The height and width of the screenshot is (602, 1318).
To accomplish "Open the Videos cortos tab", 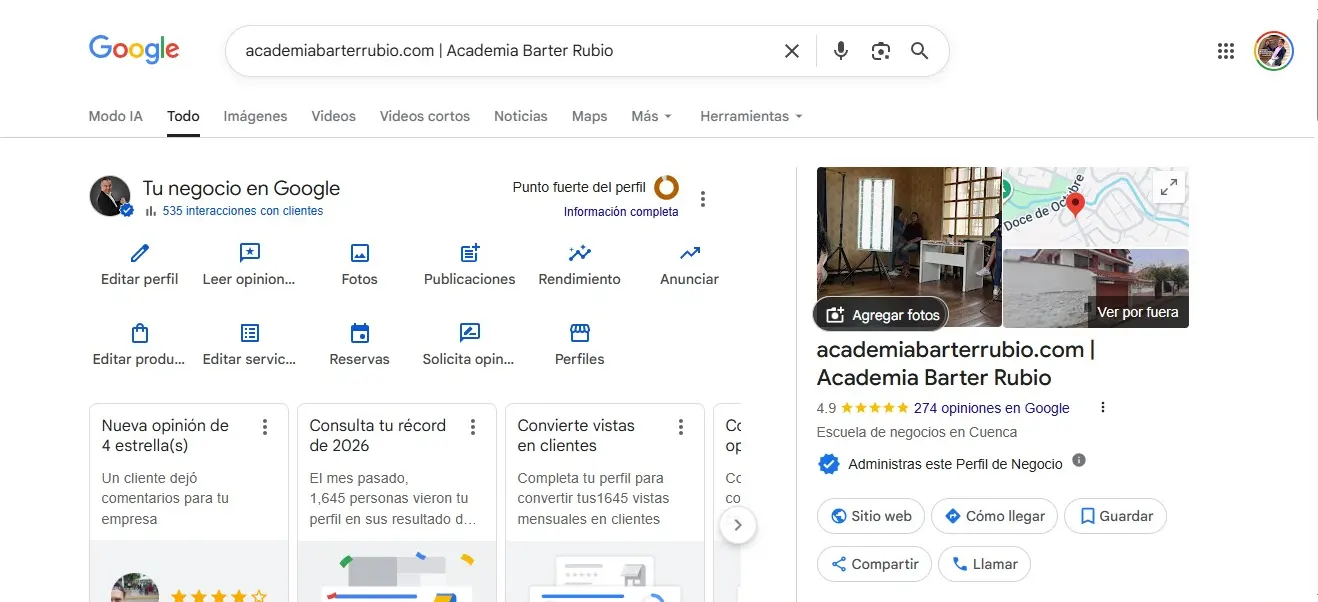I will (424, 116).
